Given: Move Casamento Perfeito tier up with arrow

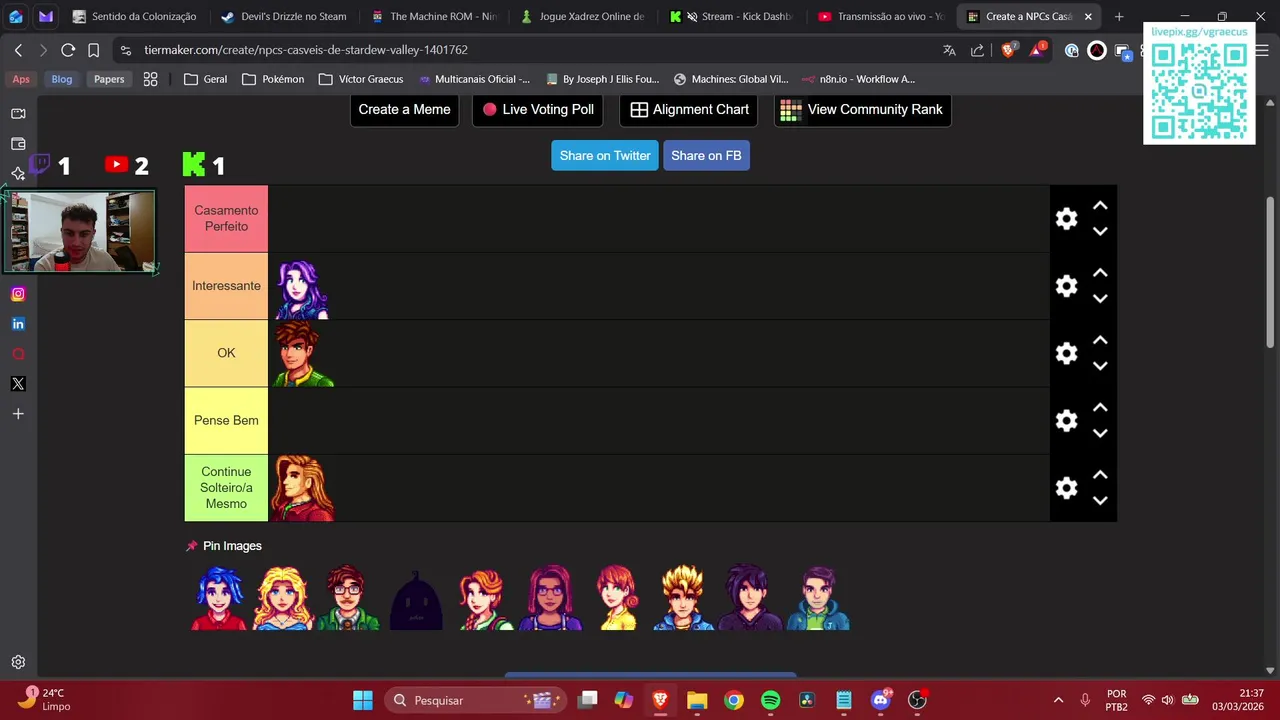Looking at the screenshot, I should [1100, 206].
